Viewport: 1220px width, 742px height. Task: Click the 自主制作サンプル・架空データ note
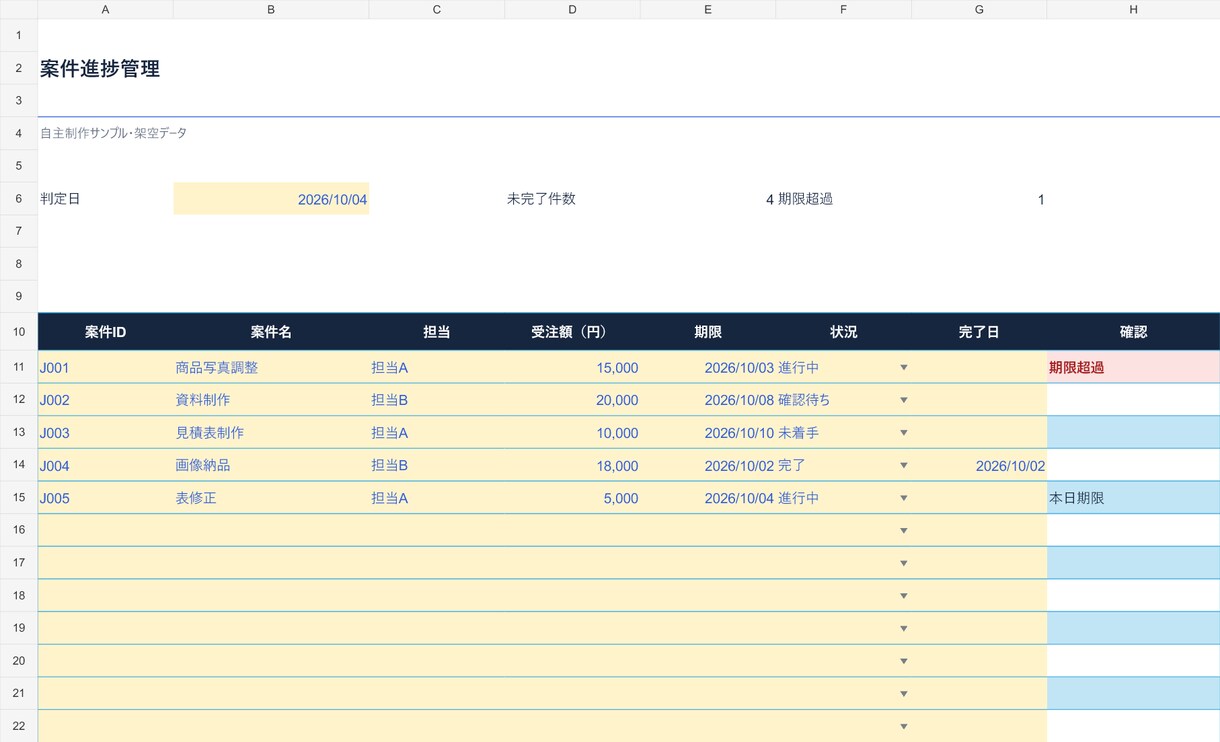pyautogui.click(x=113, y=133)
